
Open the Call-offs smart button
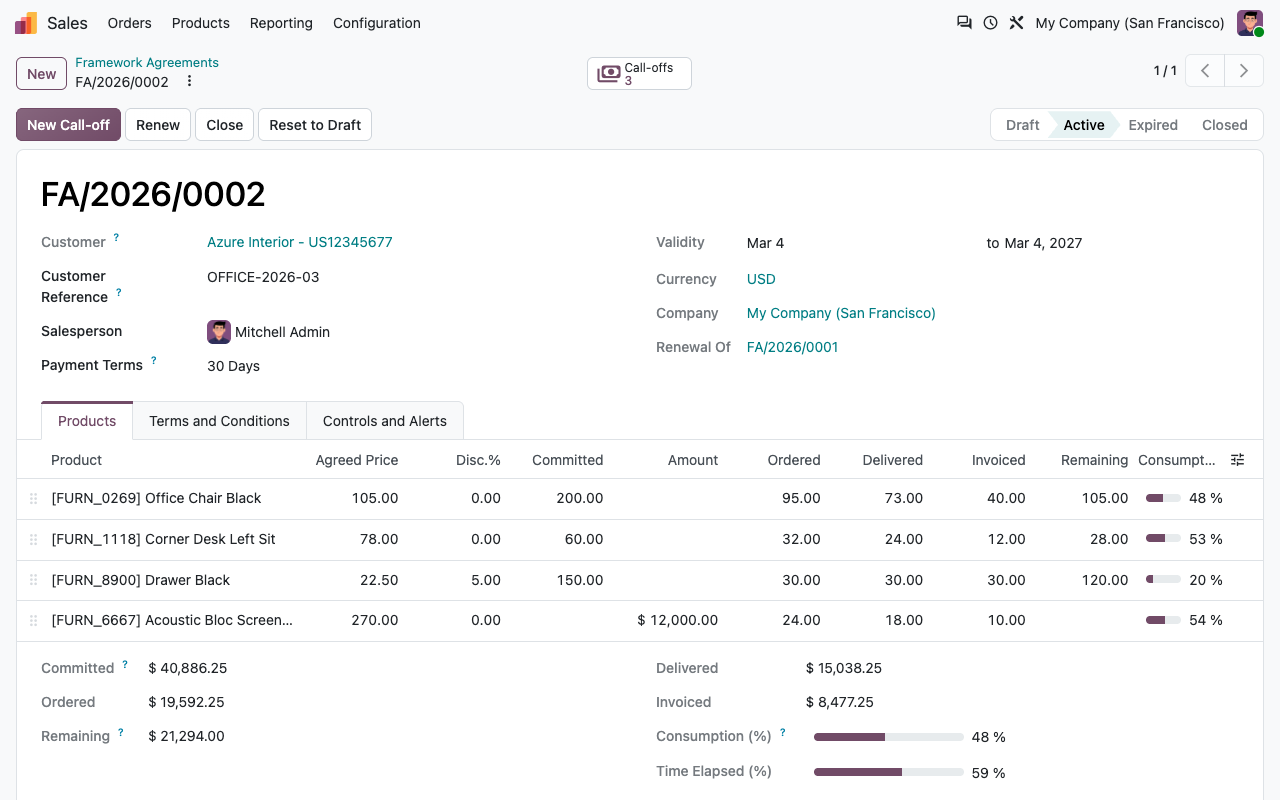pyautogui.click(x=639, y=74)
